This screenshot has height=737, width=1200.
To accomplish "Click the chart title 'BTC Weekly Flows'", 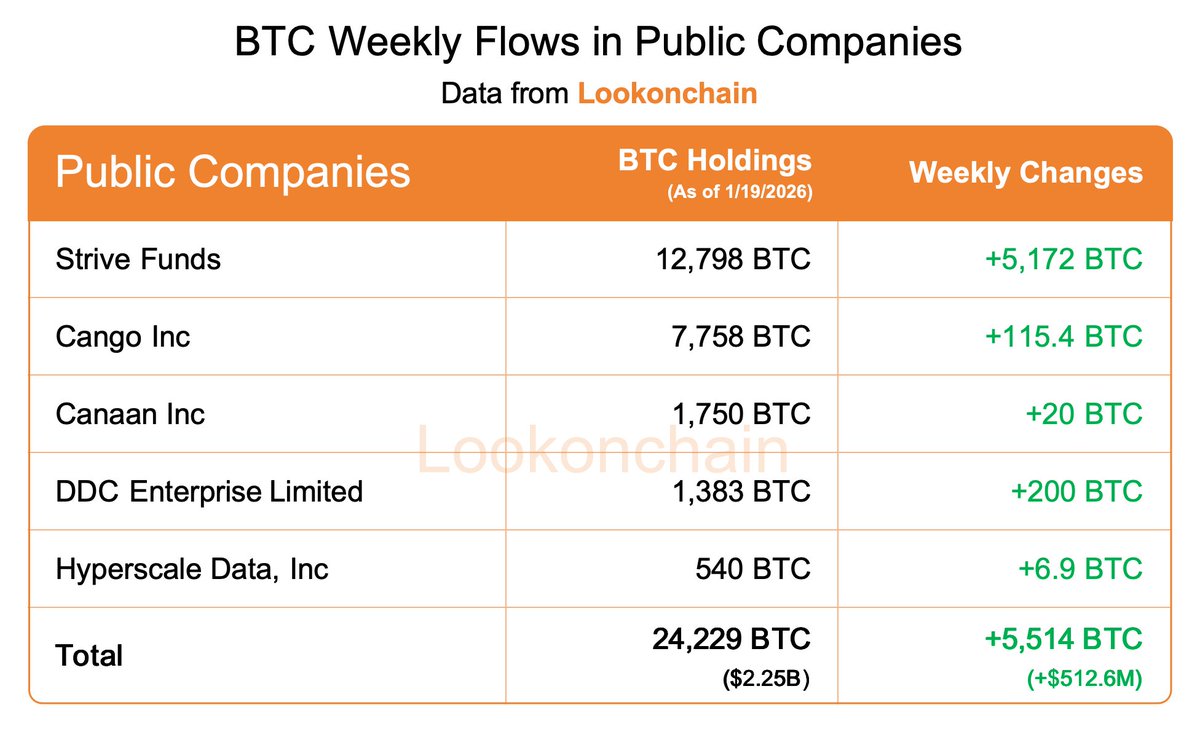I will click(598, 42).
